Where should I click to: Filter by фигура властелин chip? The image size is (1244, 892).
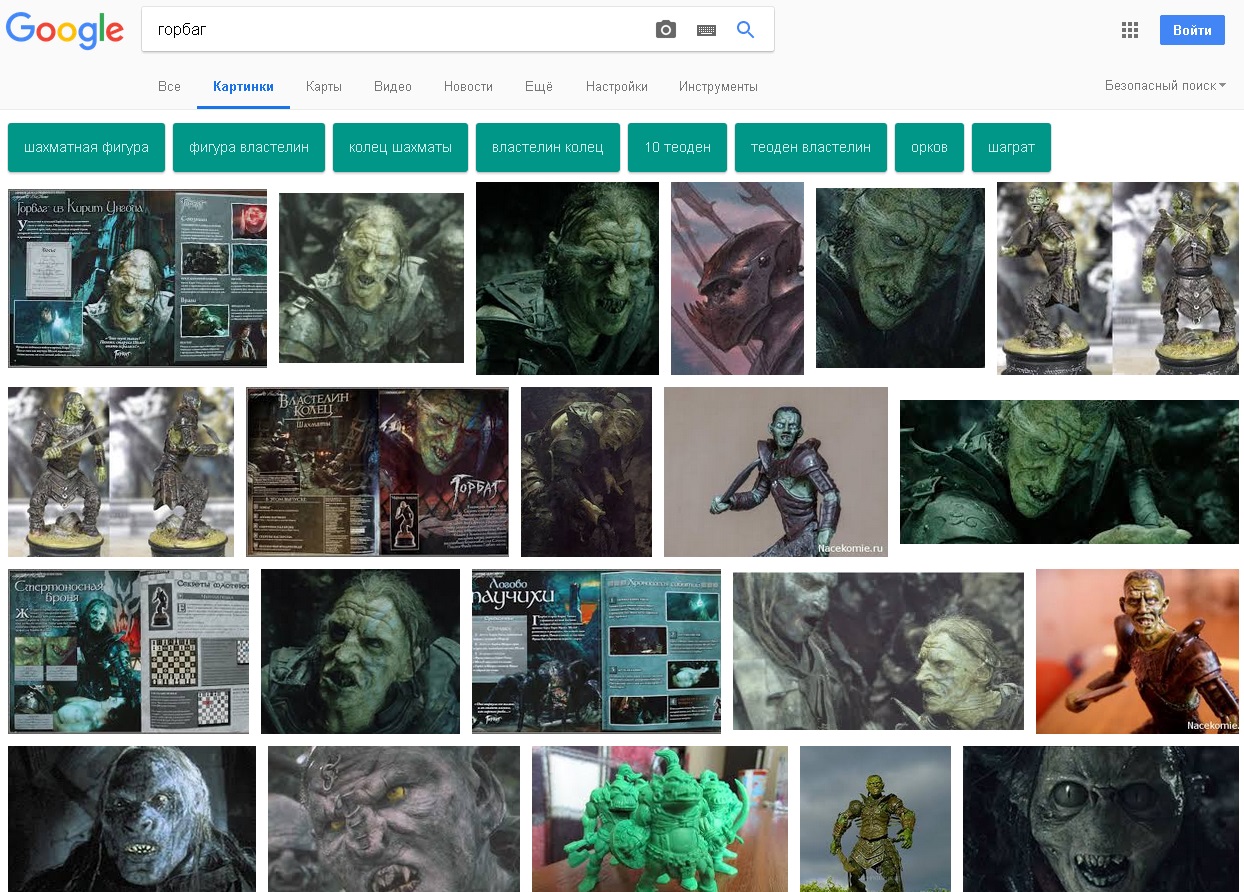pos(249,147)
